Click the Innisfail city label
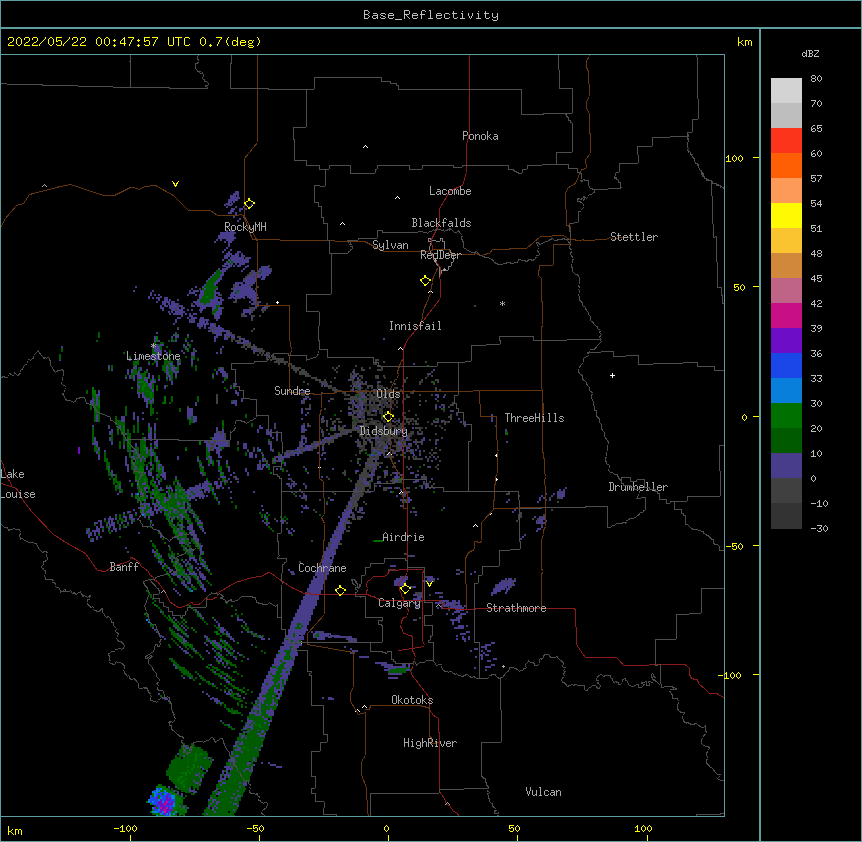Screen dimensions: 862x842 tap(415, 326)
